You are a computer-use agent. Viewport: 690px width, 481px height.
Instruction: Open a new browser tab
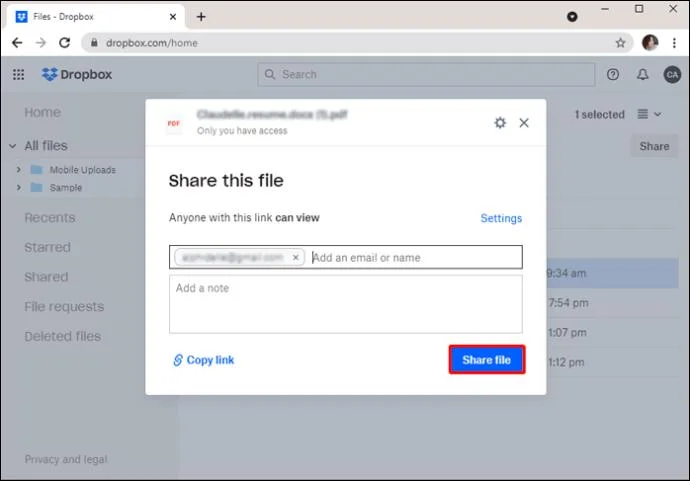pos(201,17)
